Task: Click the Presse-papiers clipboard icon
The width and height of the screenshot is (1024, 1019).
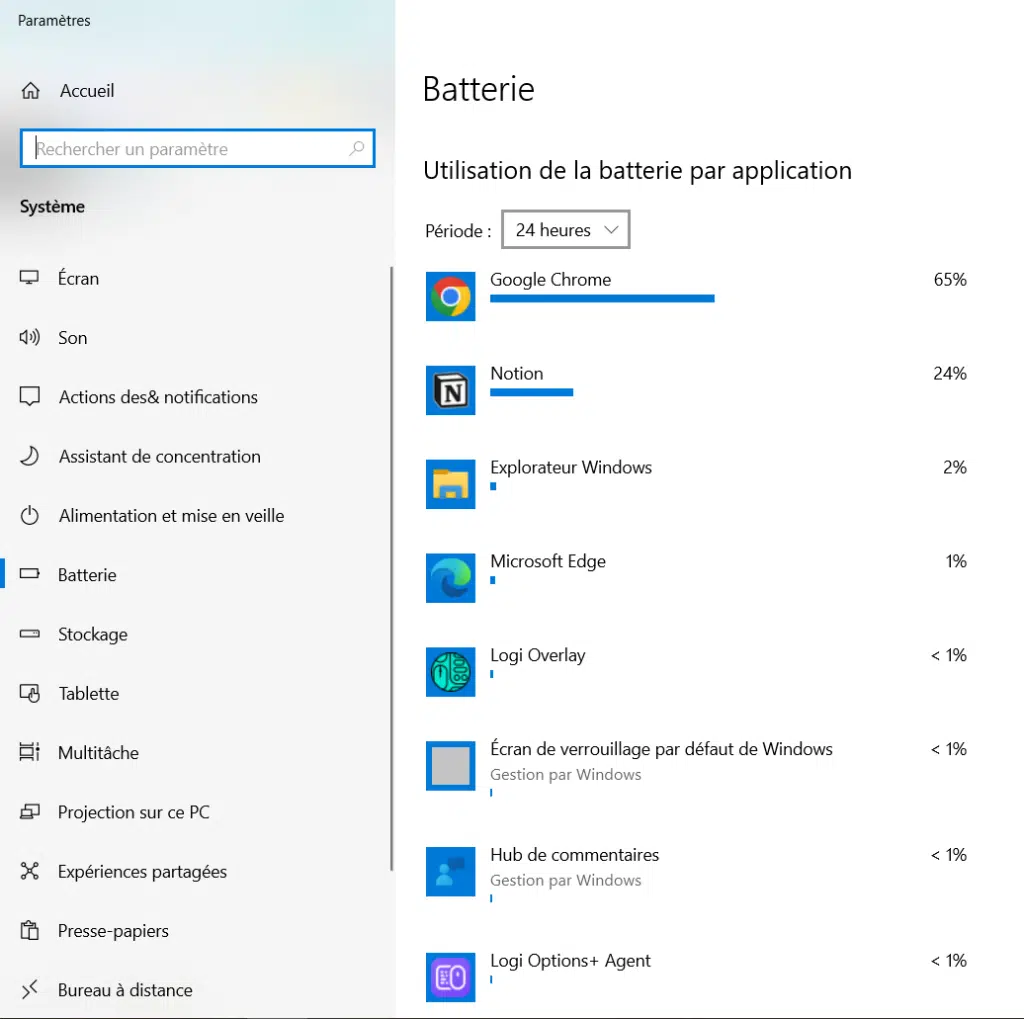Action: click(29, 930)
